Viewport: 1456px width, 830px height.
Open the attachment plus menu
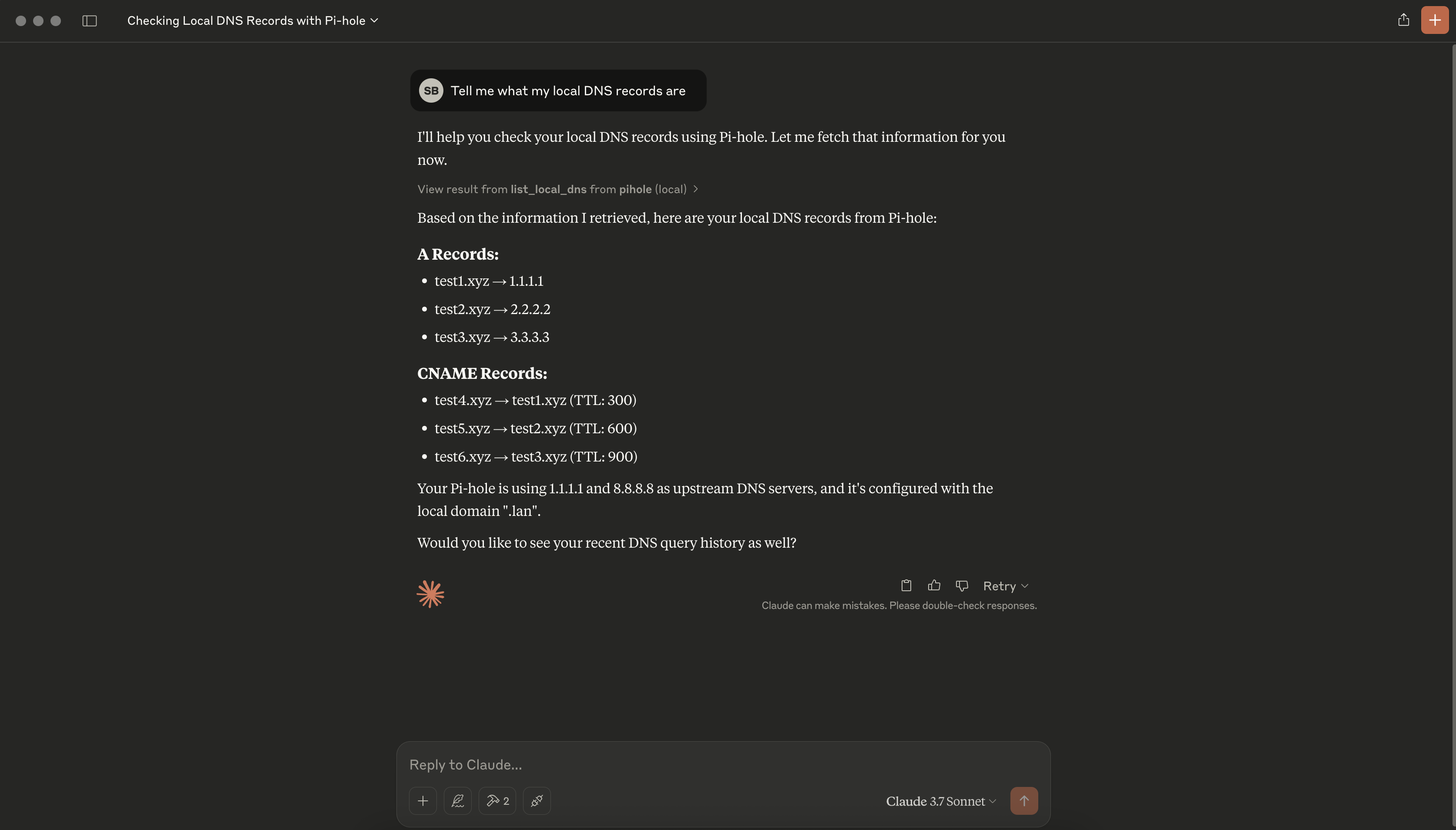coord(423,800)
